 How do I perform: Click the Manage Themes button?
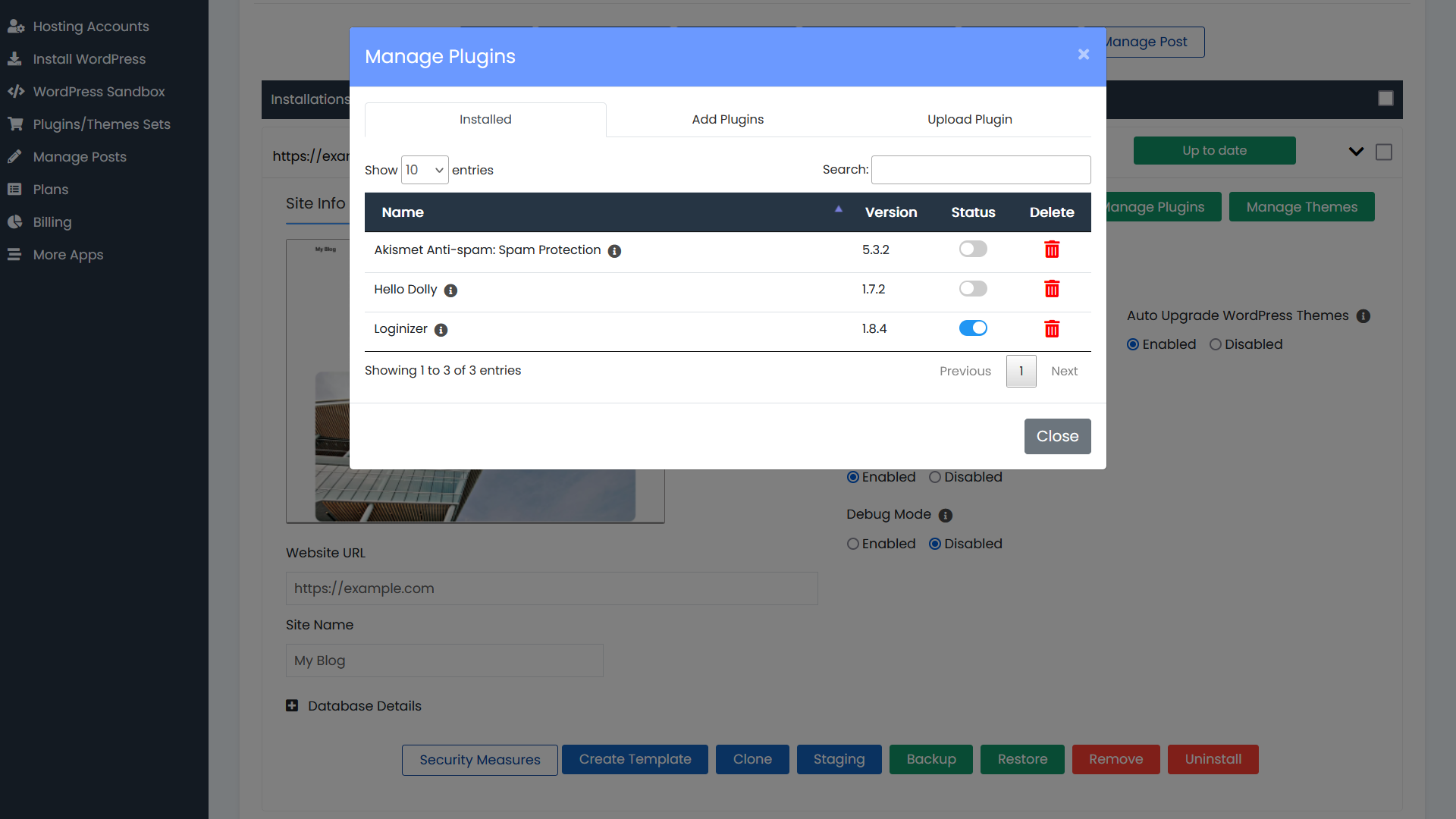[x=1301, y=207]
